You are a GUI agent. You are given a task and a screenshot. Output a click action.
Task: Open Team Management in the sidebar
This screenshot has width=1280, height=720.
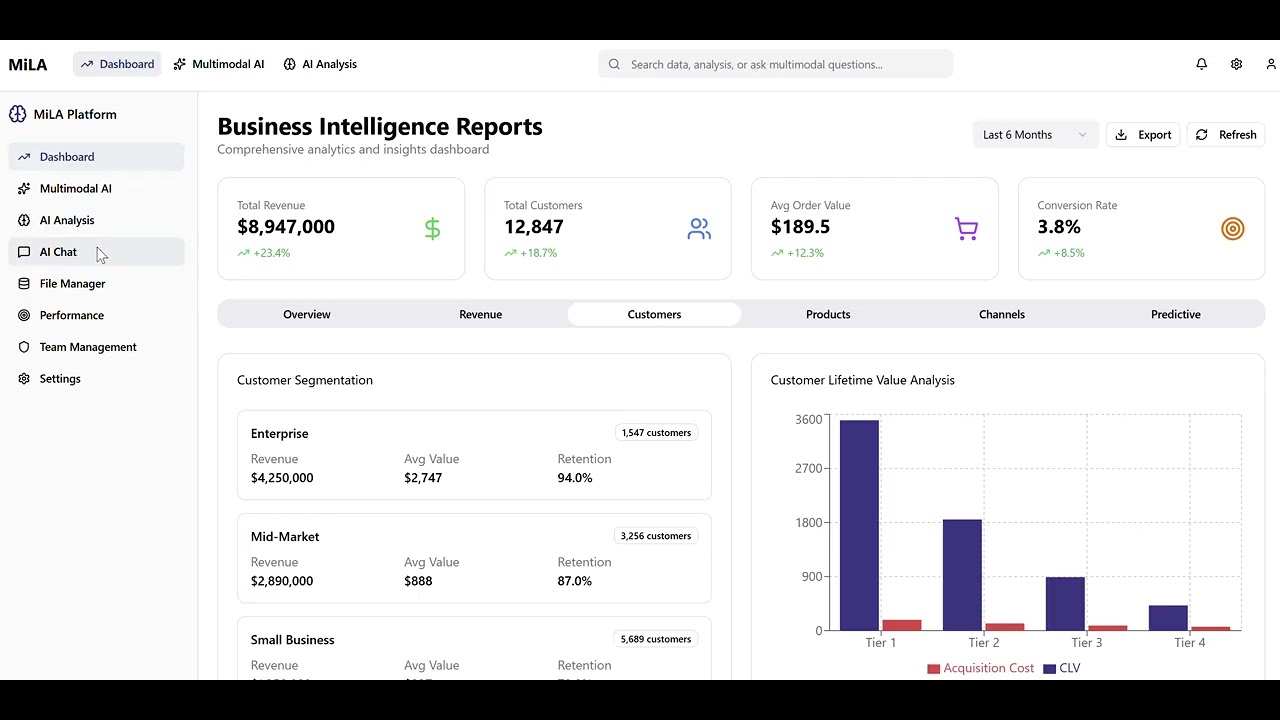coord(96,347)
